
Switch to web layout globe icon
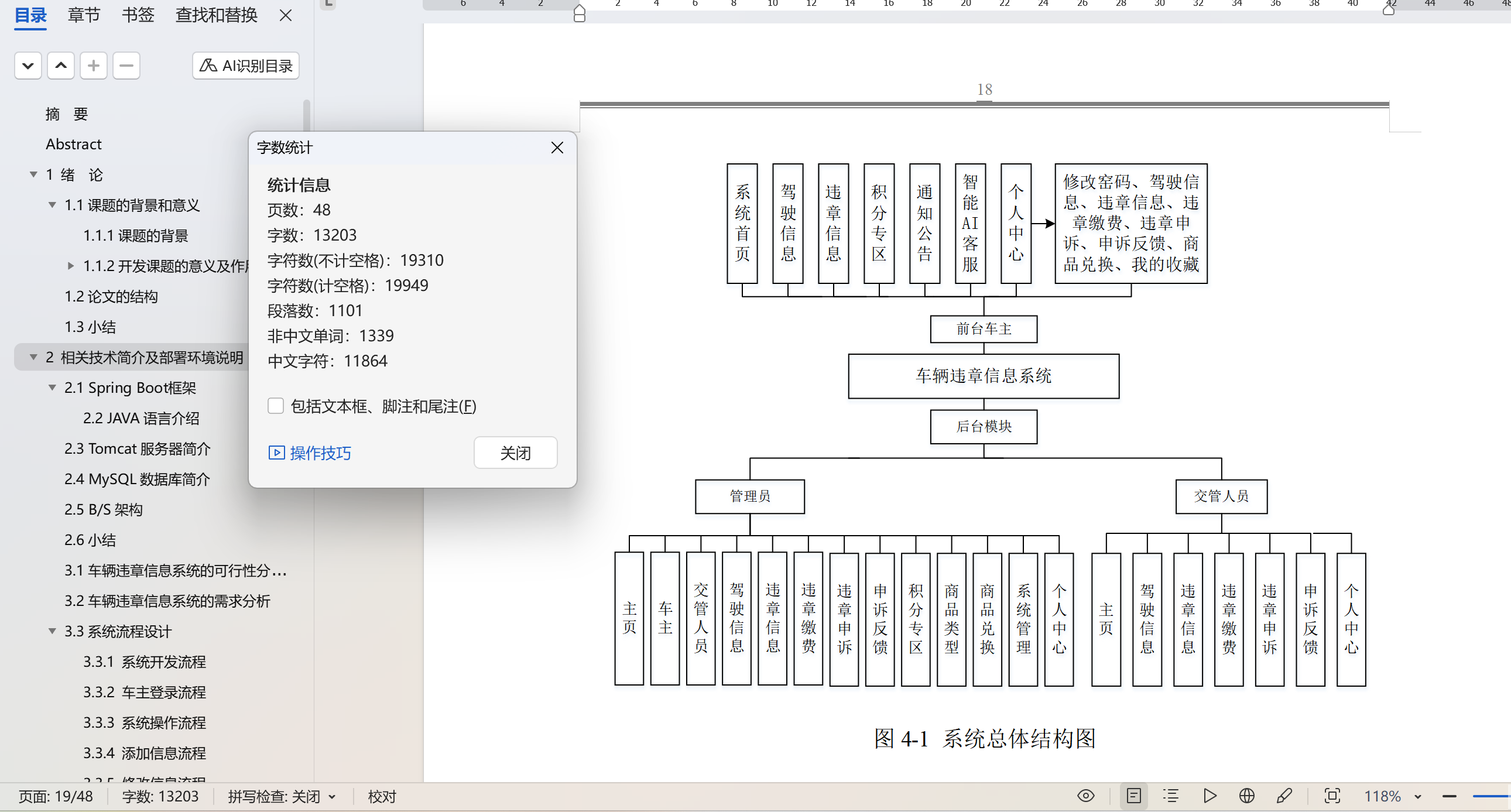tap(1246, 796)
